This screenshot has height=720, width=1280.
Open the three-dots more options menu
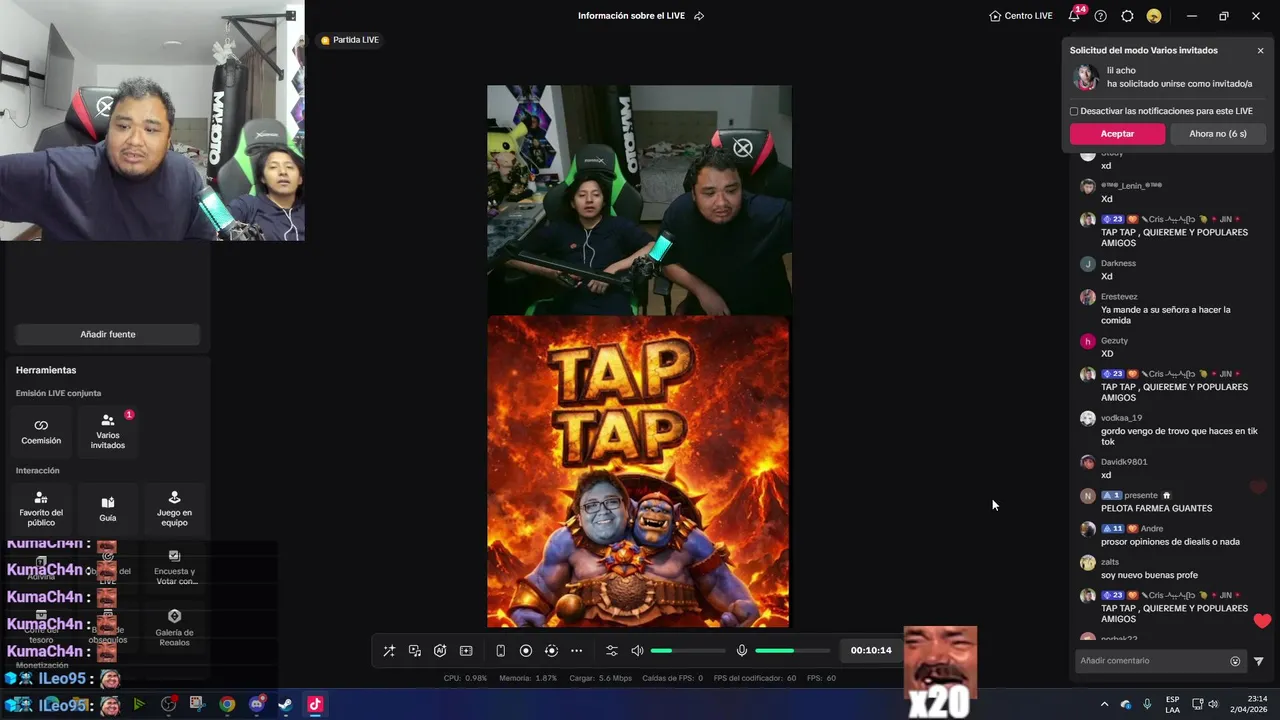577,651
